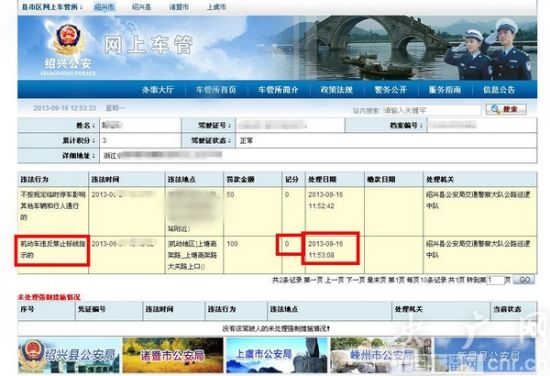Focus the 转到第 page number input
550x376 pixels.
click(x=496, y=280)
